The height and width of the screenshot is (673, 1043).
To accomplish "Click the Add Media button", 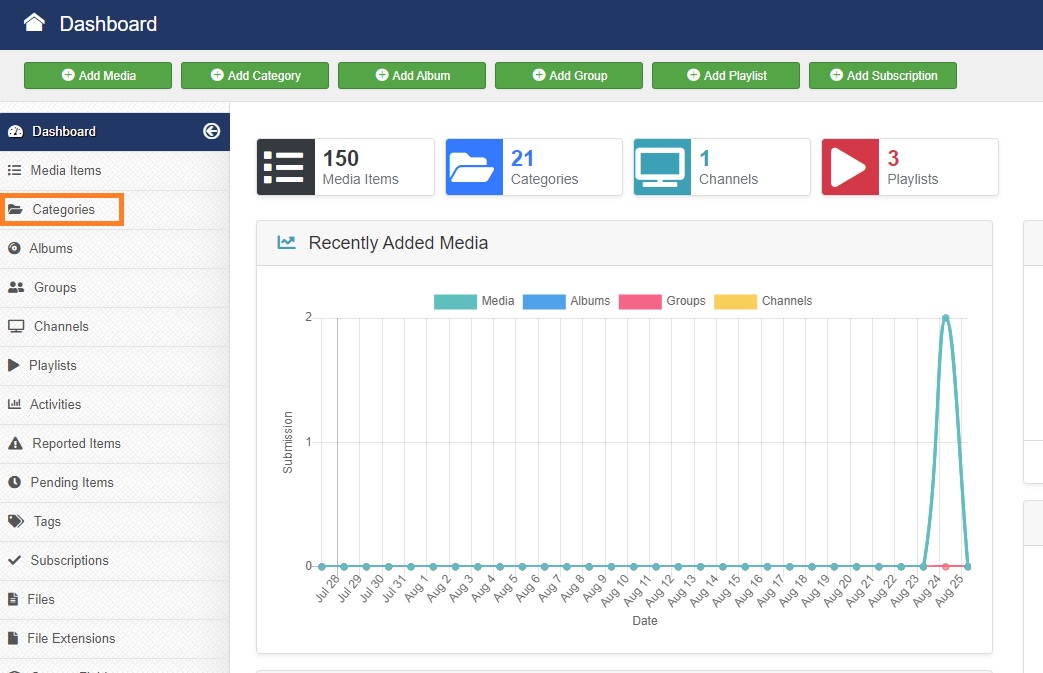I will coord(98,75).
